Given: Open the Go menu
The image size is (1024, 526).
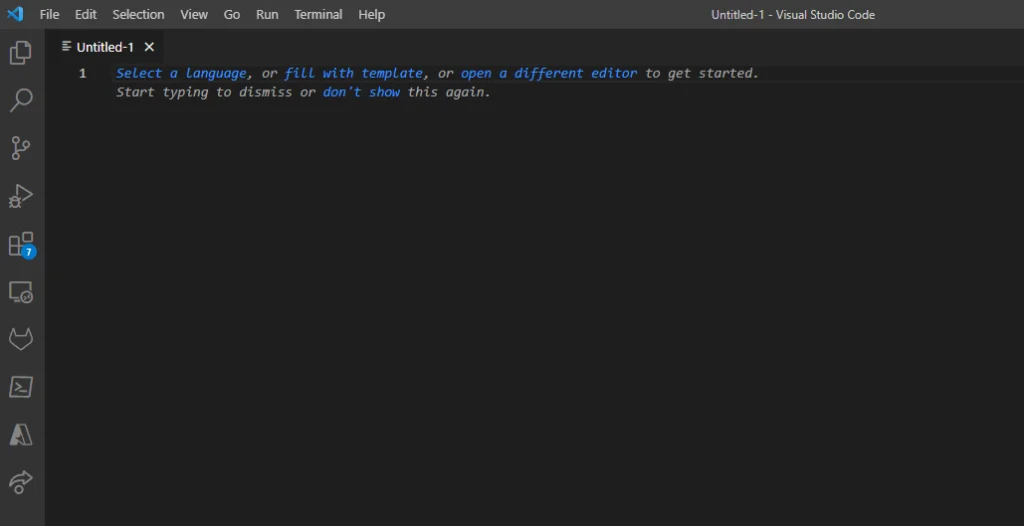Looking at the screenshot, I should pos(232,14).
